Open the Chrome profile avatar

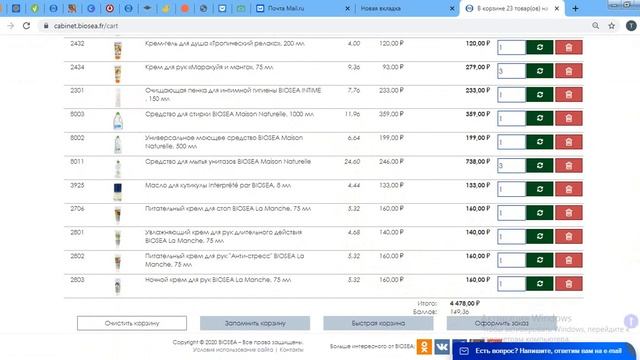pos(631,26)
